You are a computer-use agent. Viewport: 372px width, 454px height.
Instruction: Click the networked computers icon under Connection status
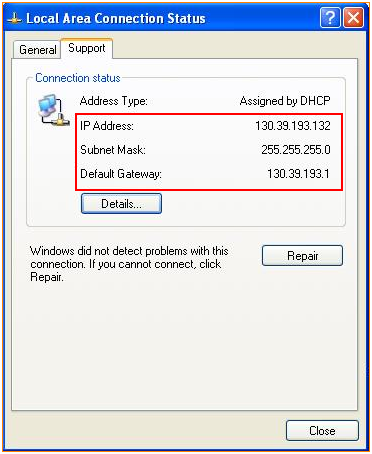click(53, 110)
